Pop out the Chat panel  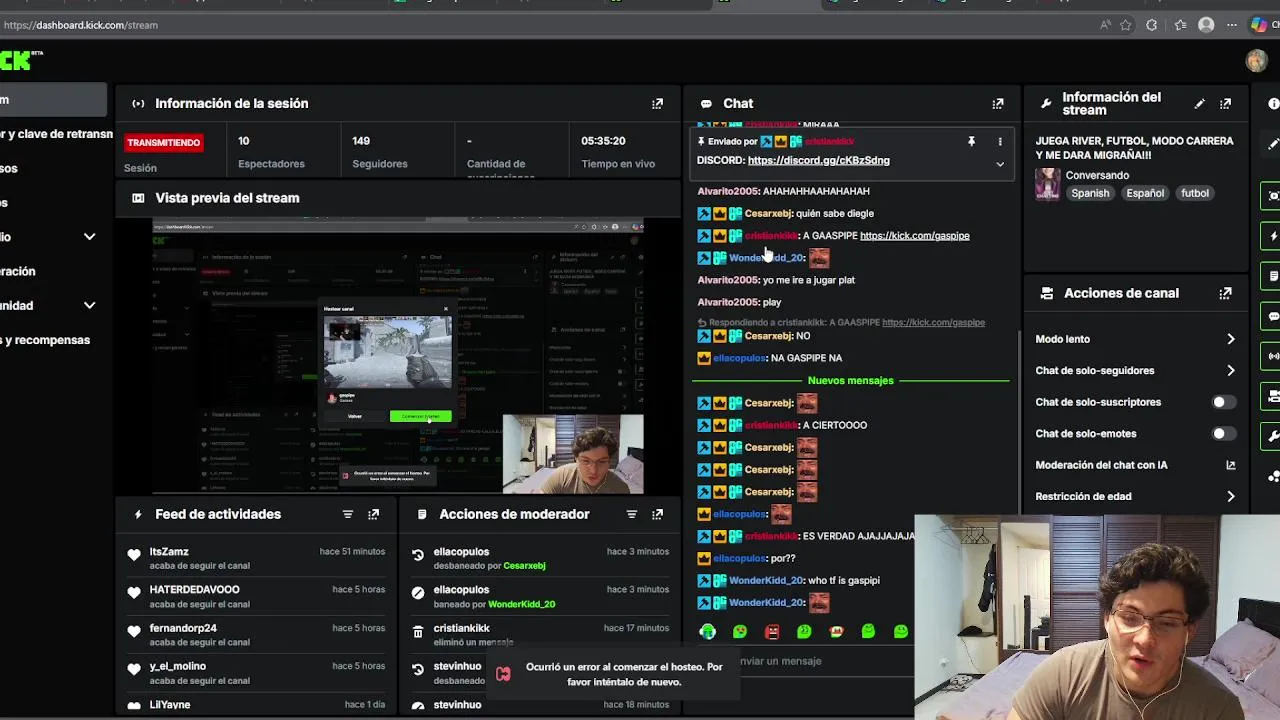[x=997, y=104]
